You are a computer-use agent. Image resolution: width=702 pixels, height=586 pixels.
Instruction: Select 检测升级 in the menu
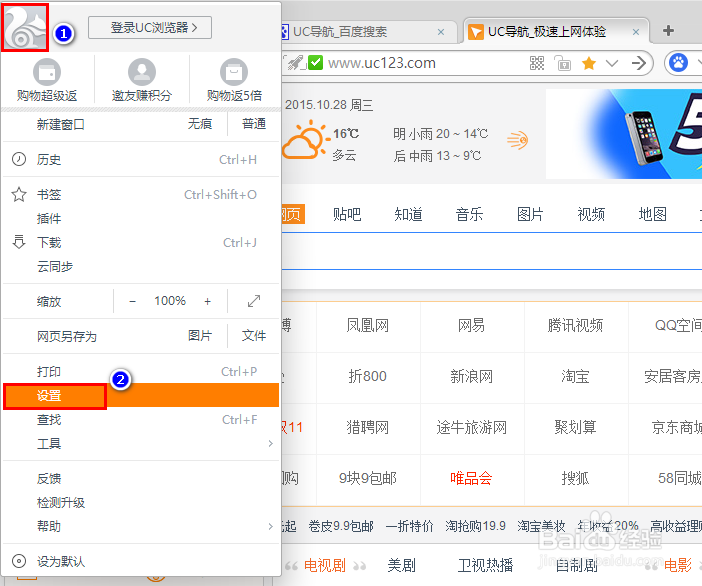coord(141,502)
